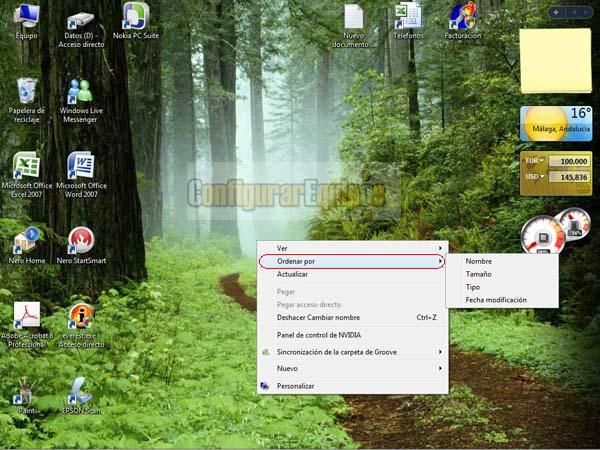The image size is (600, 450).
Task: Click the 145,836 USD amount field
Action: [x=569, y=177]
